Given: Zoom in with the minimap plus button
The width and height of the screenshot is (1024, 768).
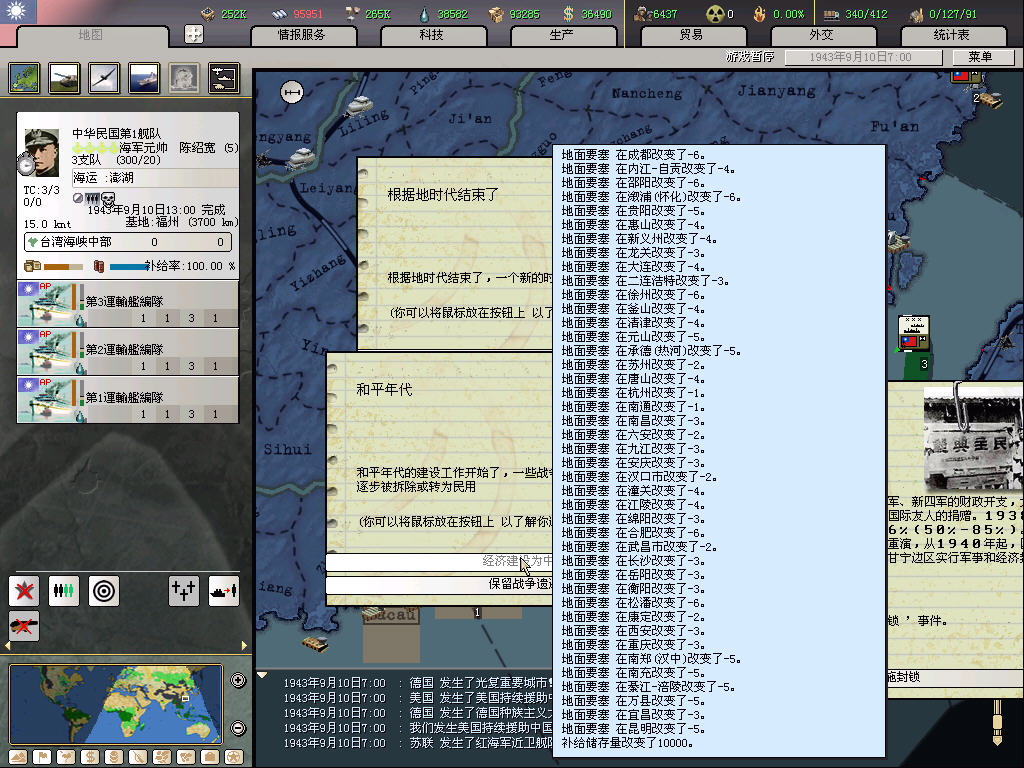Looking at the screenshot, I should coord(238,681).
